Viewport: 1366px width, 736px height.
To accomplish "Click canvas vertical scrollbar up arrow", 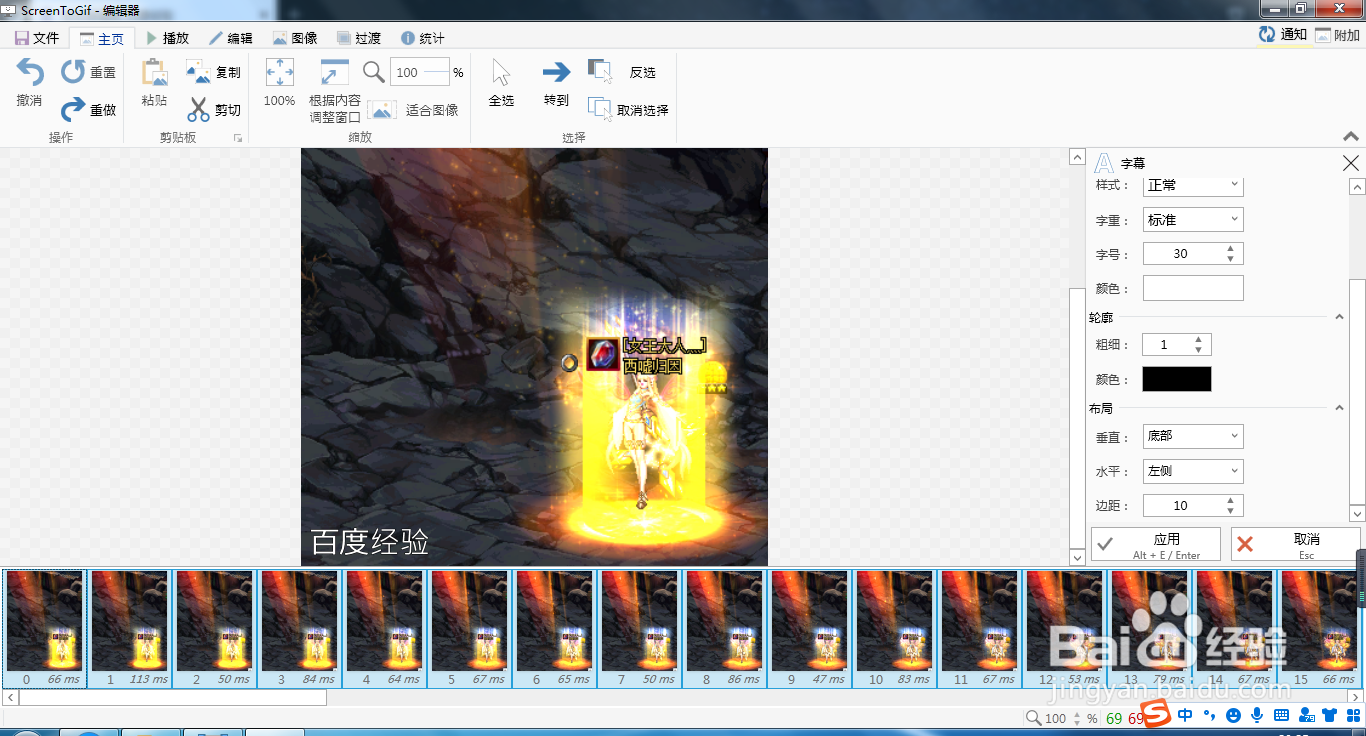I will (1077, 157).
